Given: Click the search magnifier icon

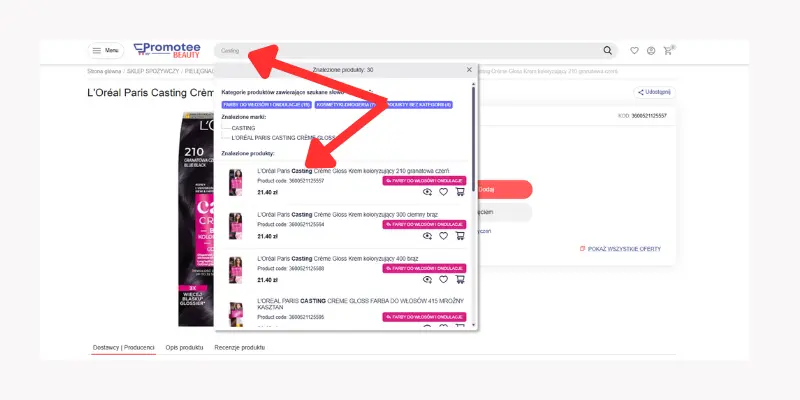Looking at the screenshot, I should (x=607, y=50).
